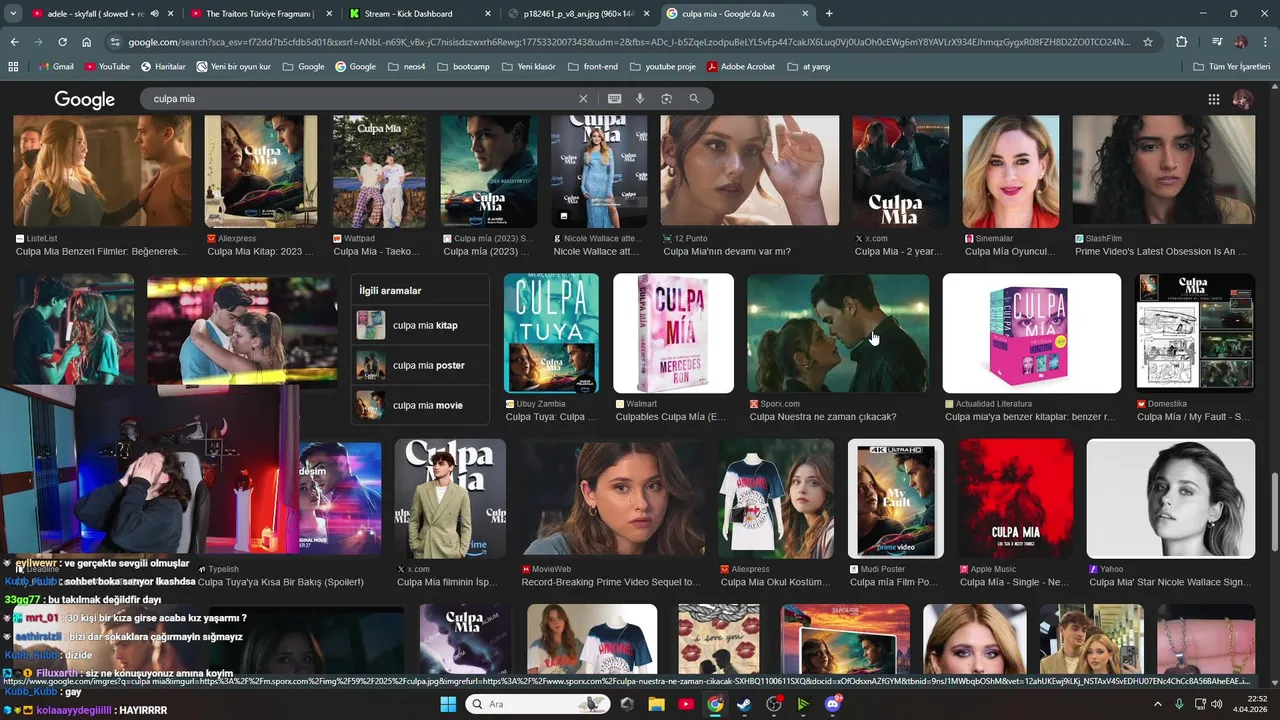Open Google account profile avatar
This screenshot has width=1280, height=720.
pyautogui.click(x=1243, y=99)
